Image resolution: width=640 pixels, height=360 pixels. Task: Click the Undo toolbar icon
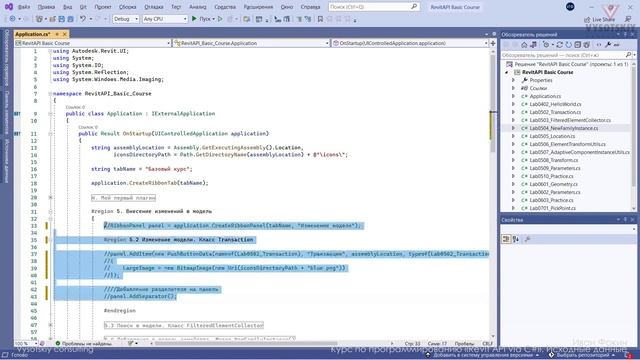tap(83, 19)
